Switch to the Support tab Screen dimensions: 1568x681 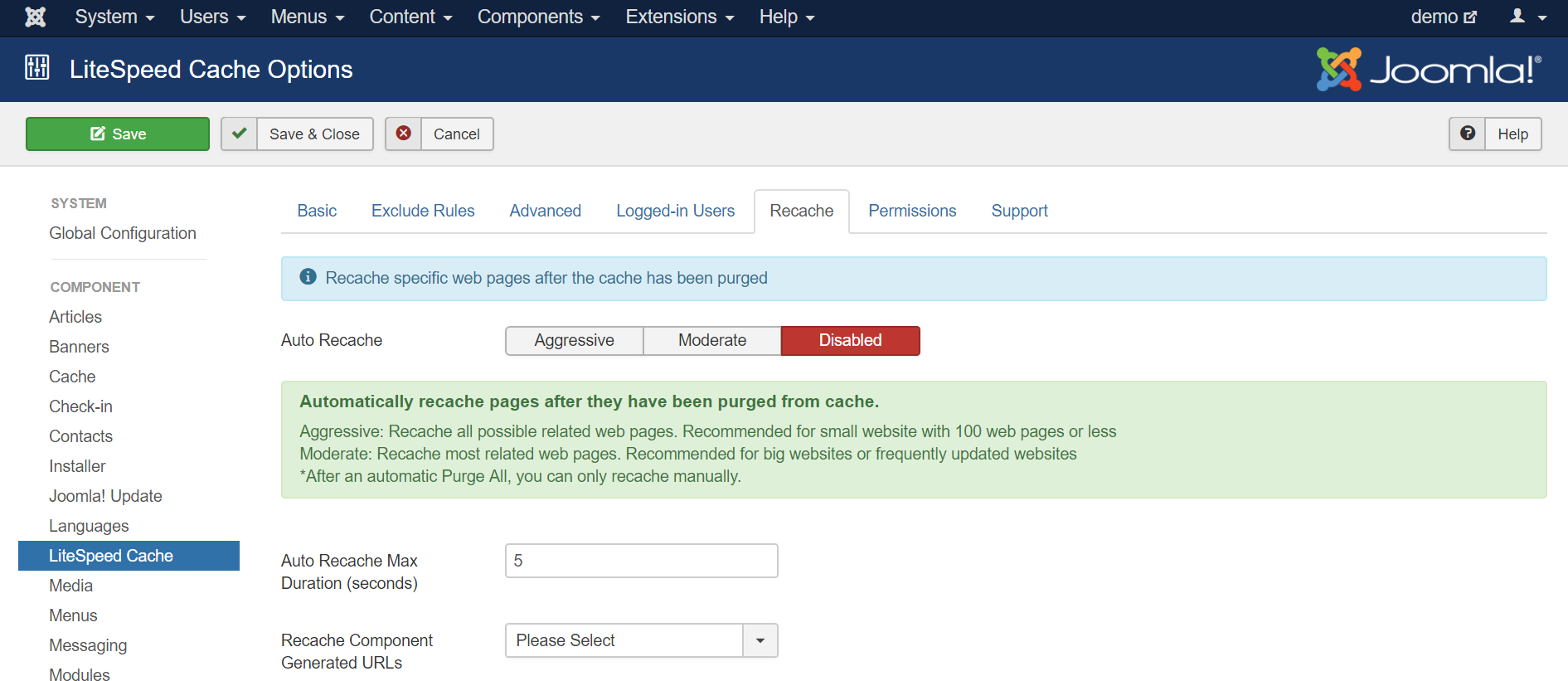(1020, 211)
